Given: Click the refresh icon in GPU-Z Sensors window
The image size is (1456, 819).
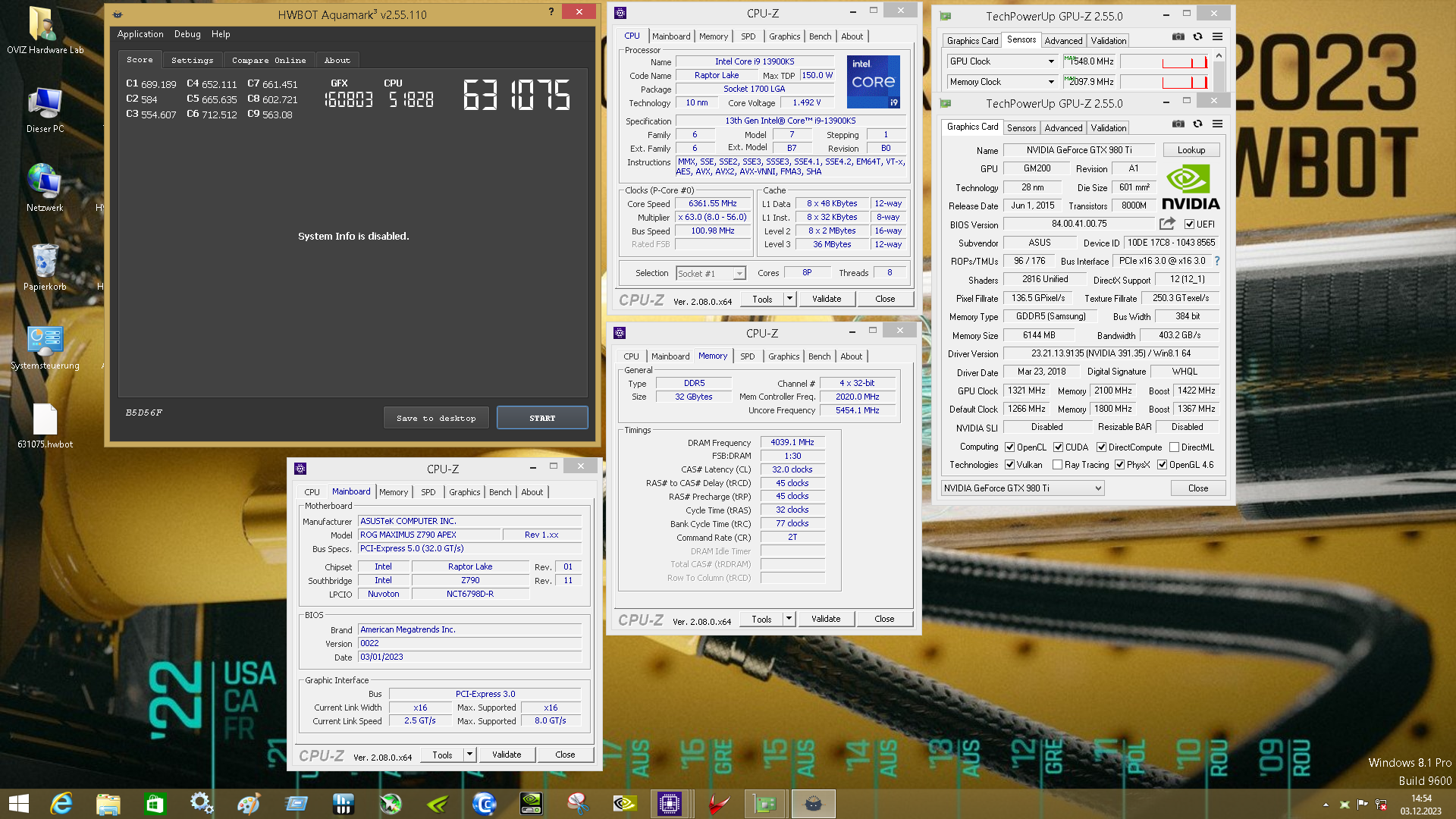Looking at the screenshot, I should tap(1197, 37).
